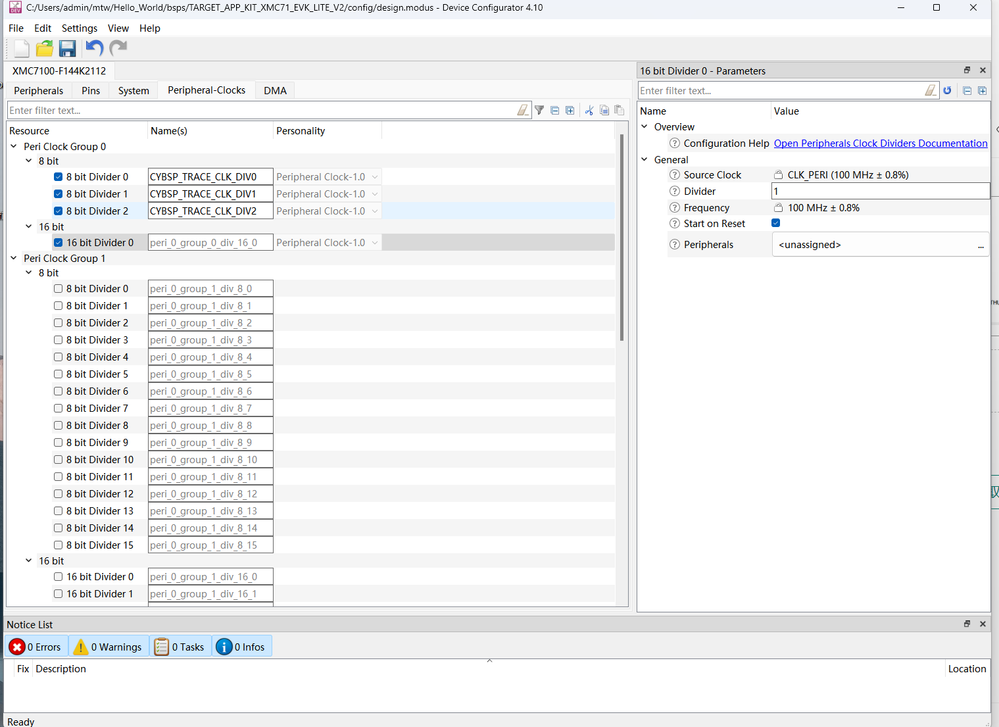Switch to the DMA tab
Viewport: 999px width, 727px height.
click(x=275, y=90)
